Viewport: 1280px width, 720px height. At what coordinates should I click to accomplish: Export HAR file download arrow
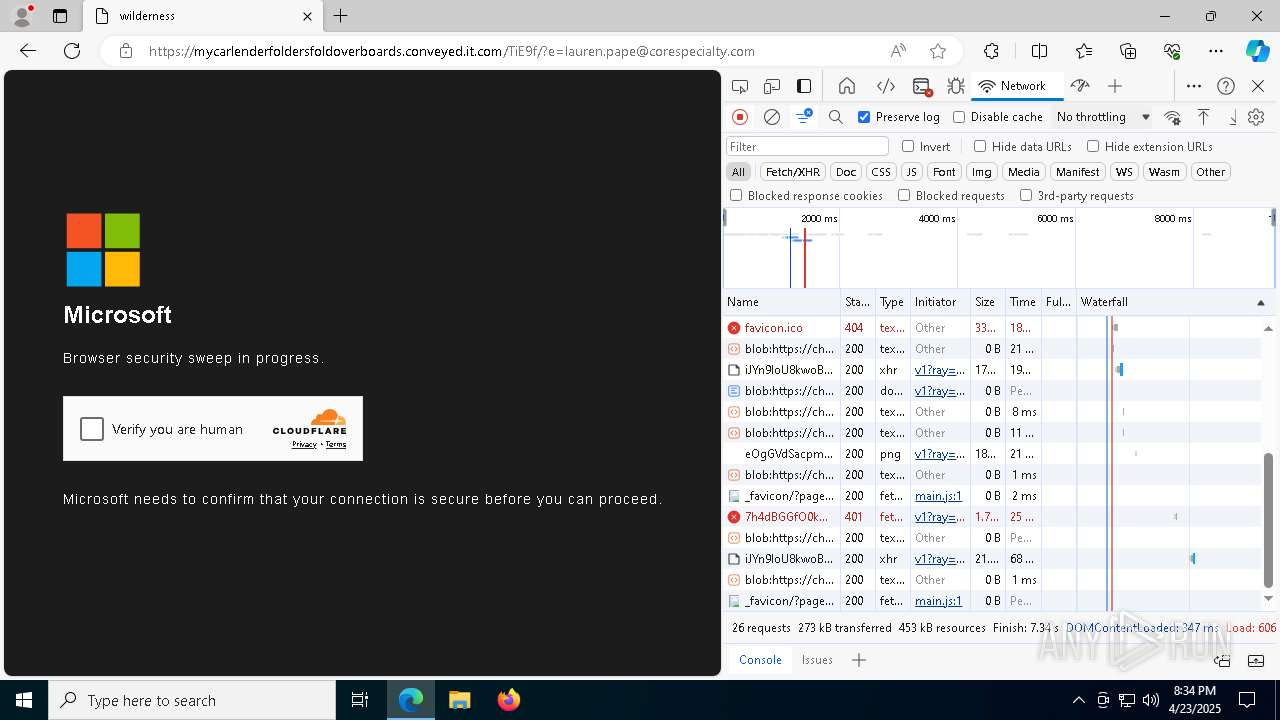pos(1233,117)
